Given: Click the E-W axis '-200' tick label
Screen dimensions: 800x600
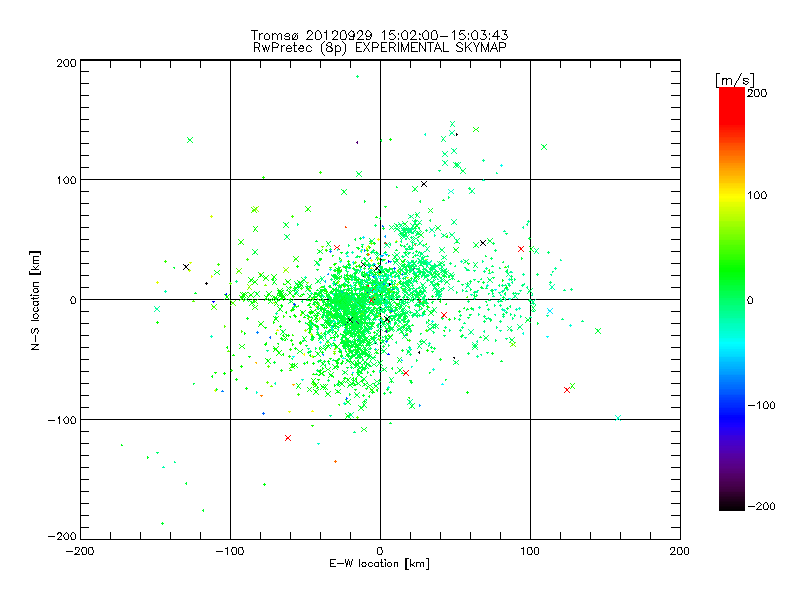Looking at the screenshot, I should pyautogui.click(x=80, y=551).
